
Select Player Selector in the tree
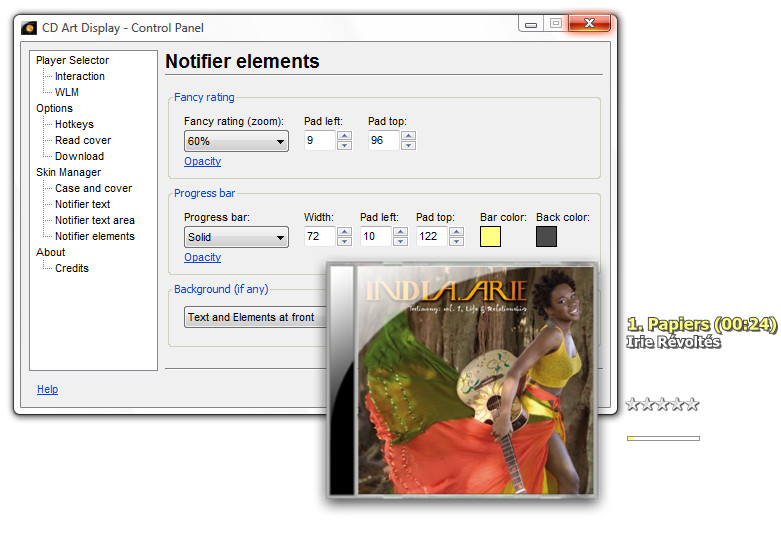[72, 60]
